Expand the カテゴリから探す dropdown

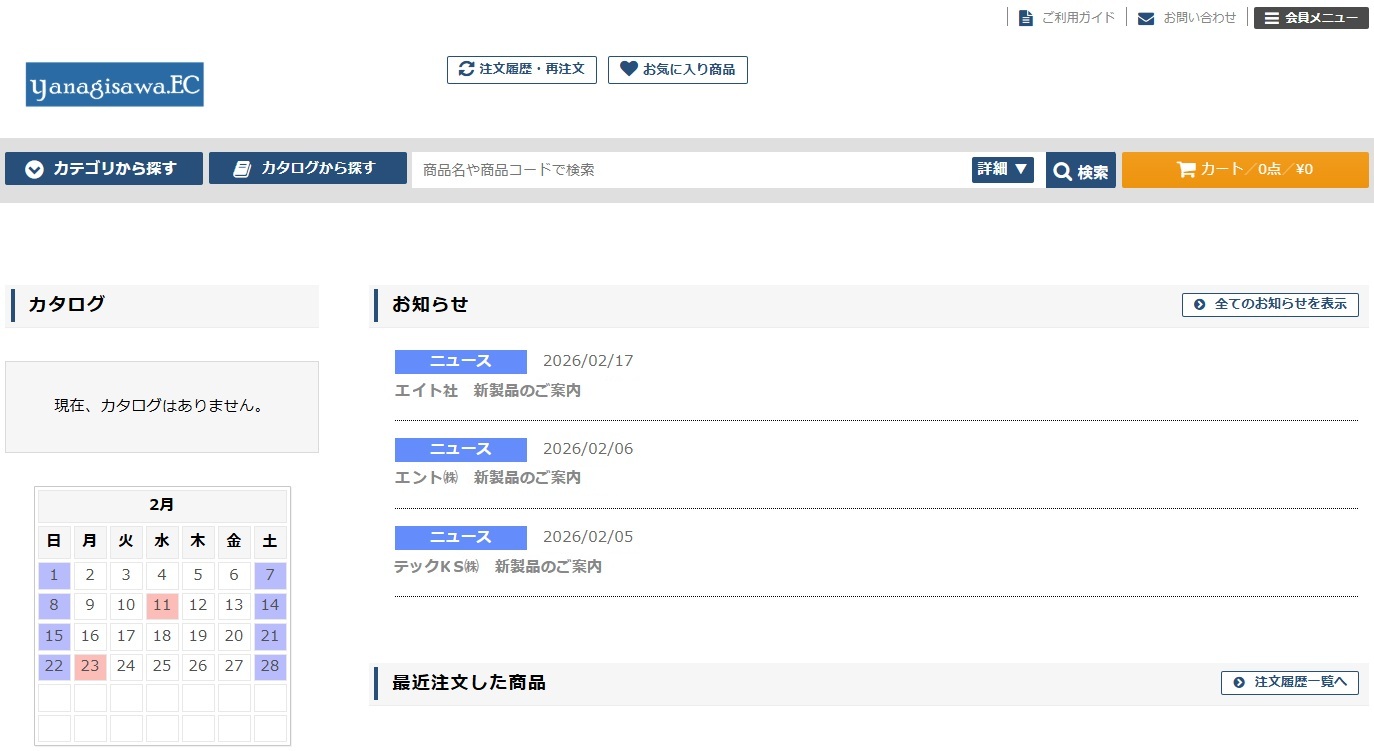point(104,169)
